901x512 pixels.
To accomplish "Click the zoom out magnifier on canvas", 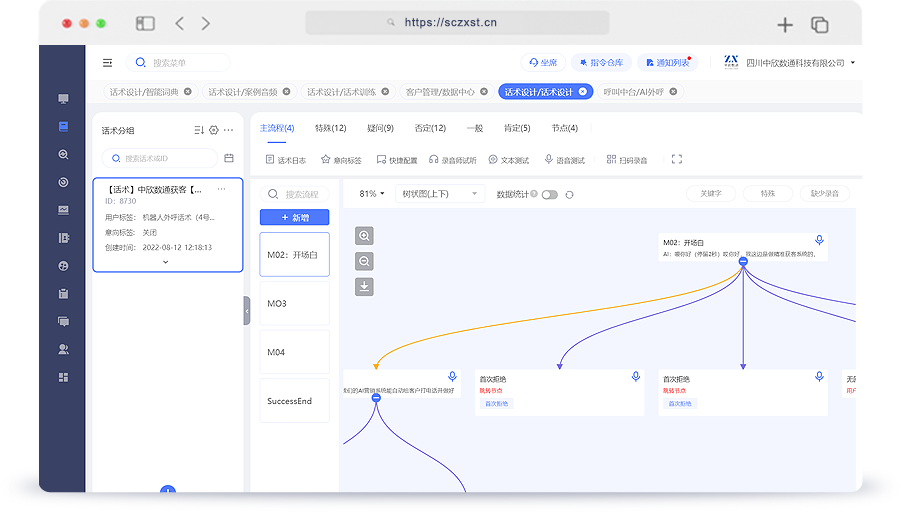I will pos(365,261).
